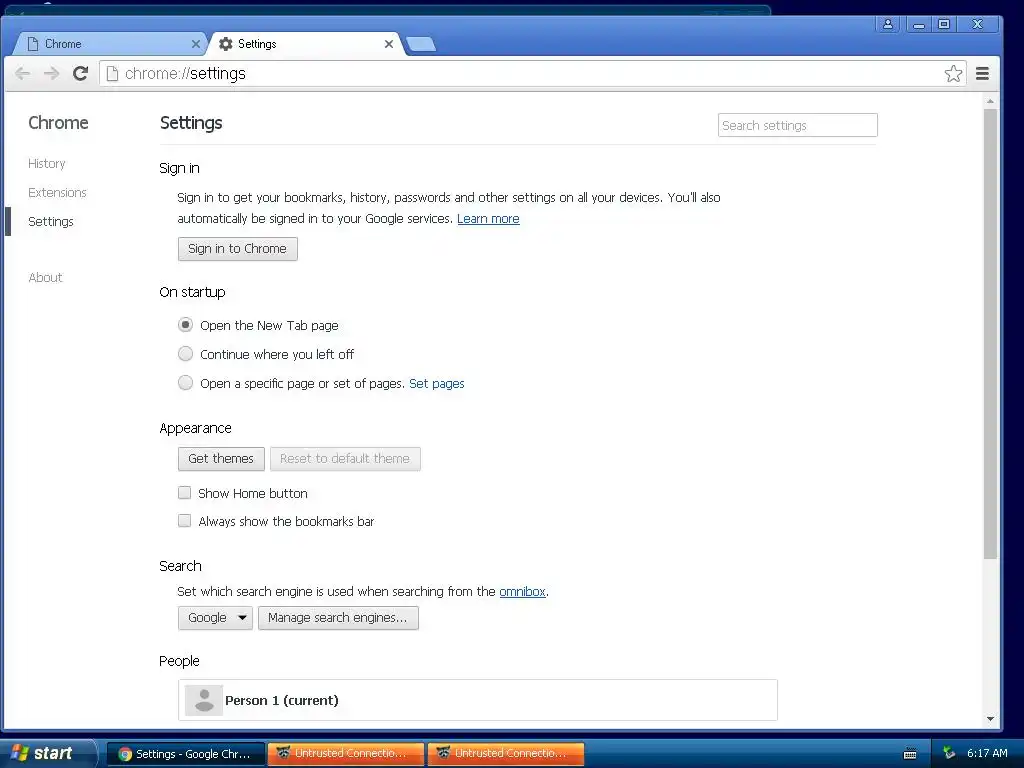Click the page icon in the address bar
This screenshot has width=1024, height=768.
pos(112,73)
